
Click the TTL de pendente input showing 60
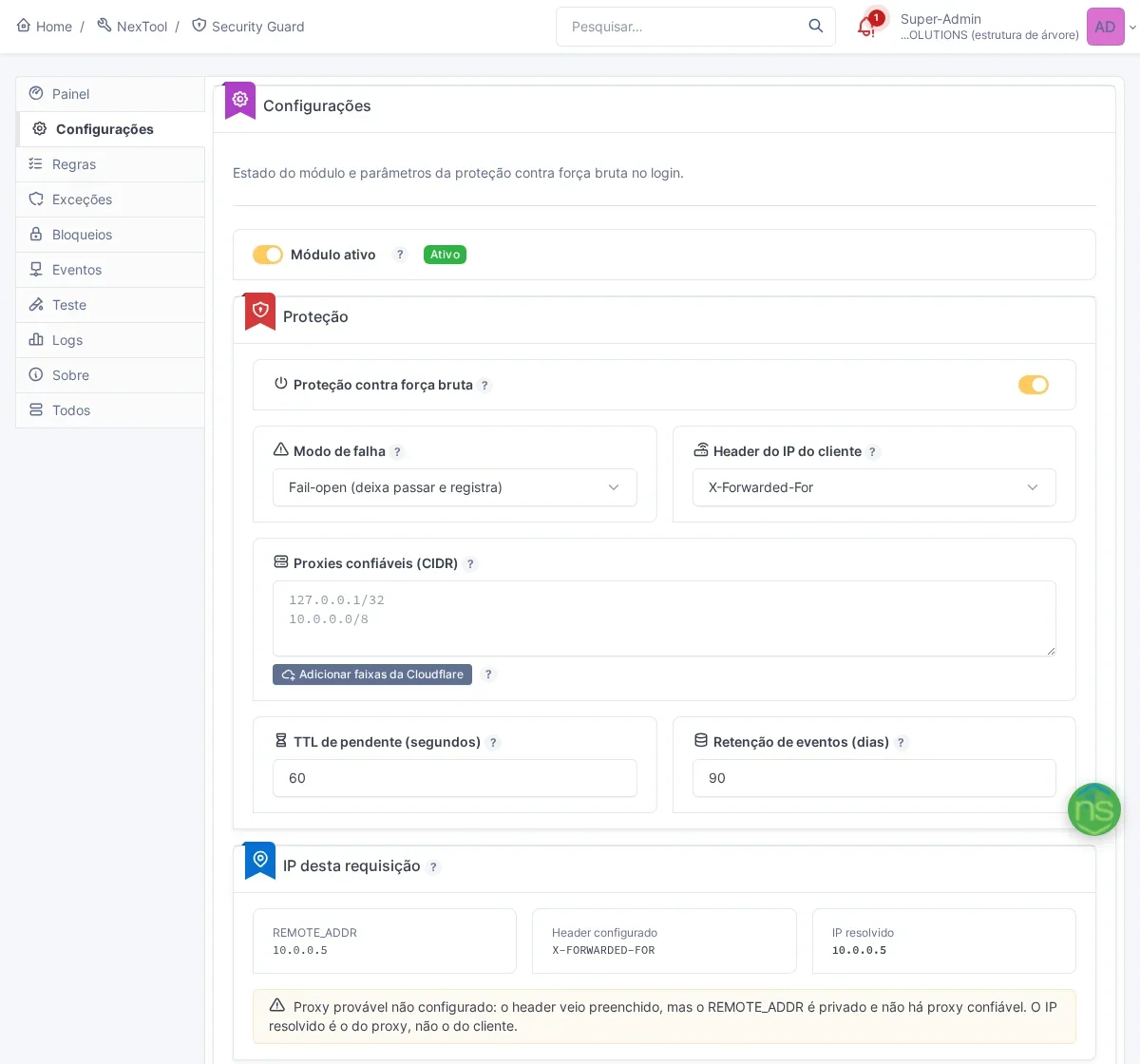[x=455, y=778]
